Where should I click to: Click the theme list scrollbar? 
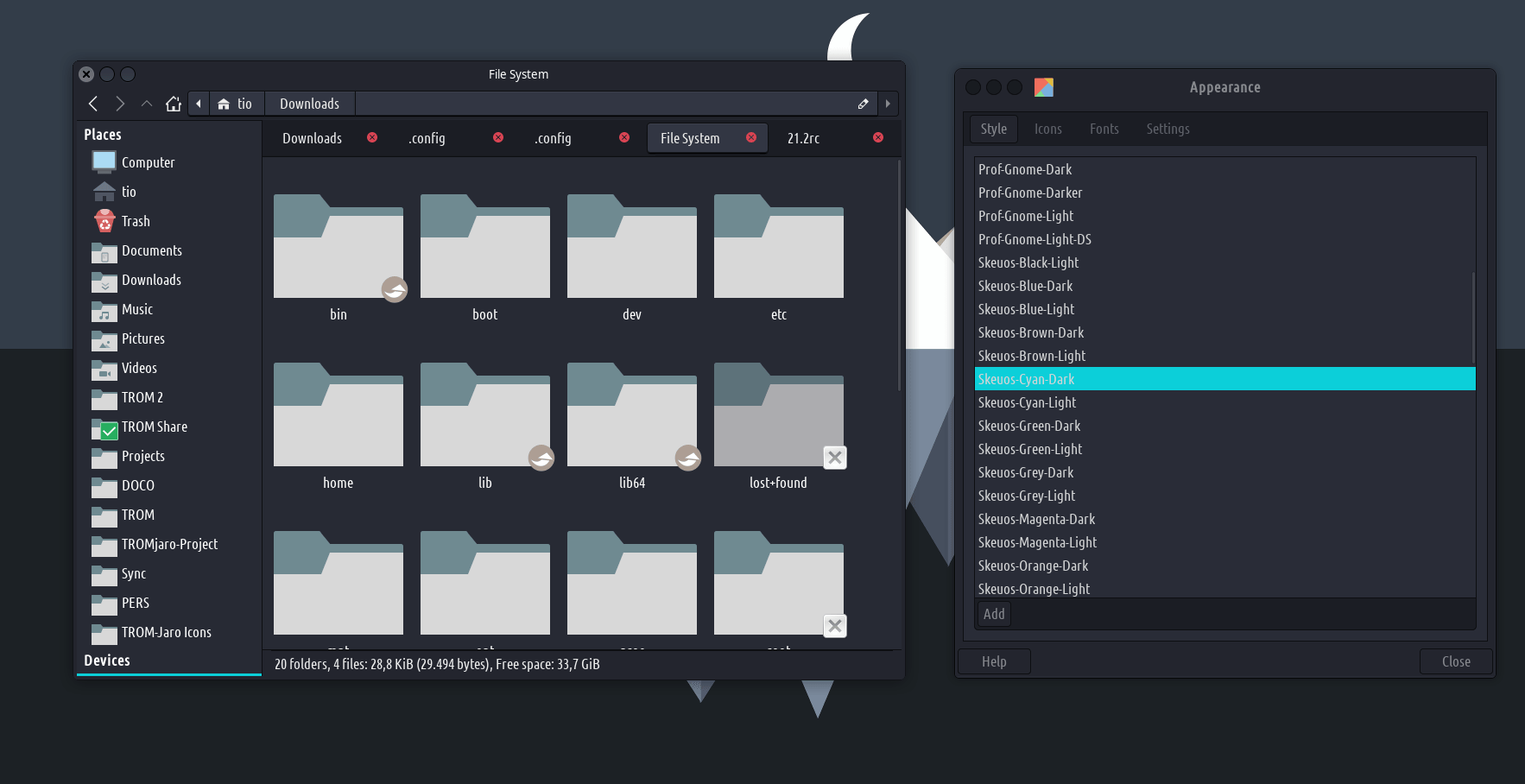(1472, 318)
